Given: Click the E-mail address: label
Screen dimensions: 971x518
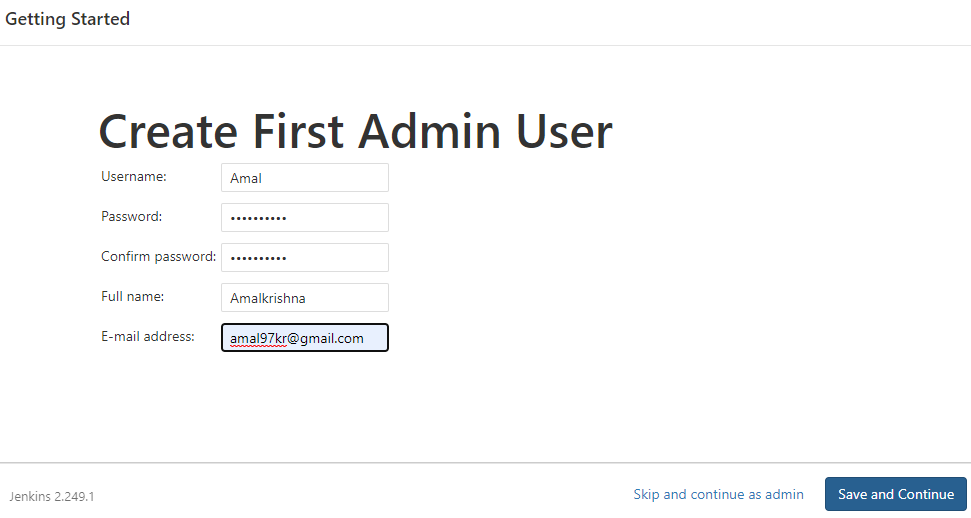Looking at the screenshot, I should 147,336.
